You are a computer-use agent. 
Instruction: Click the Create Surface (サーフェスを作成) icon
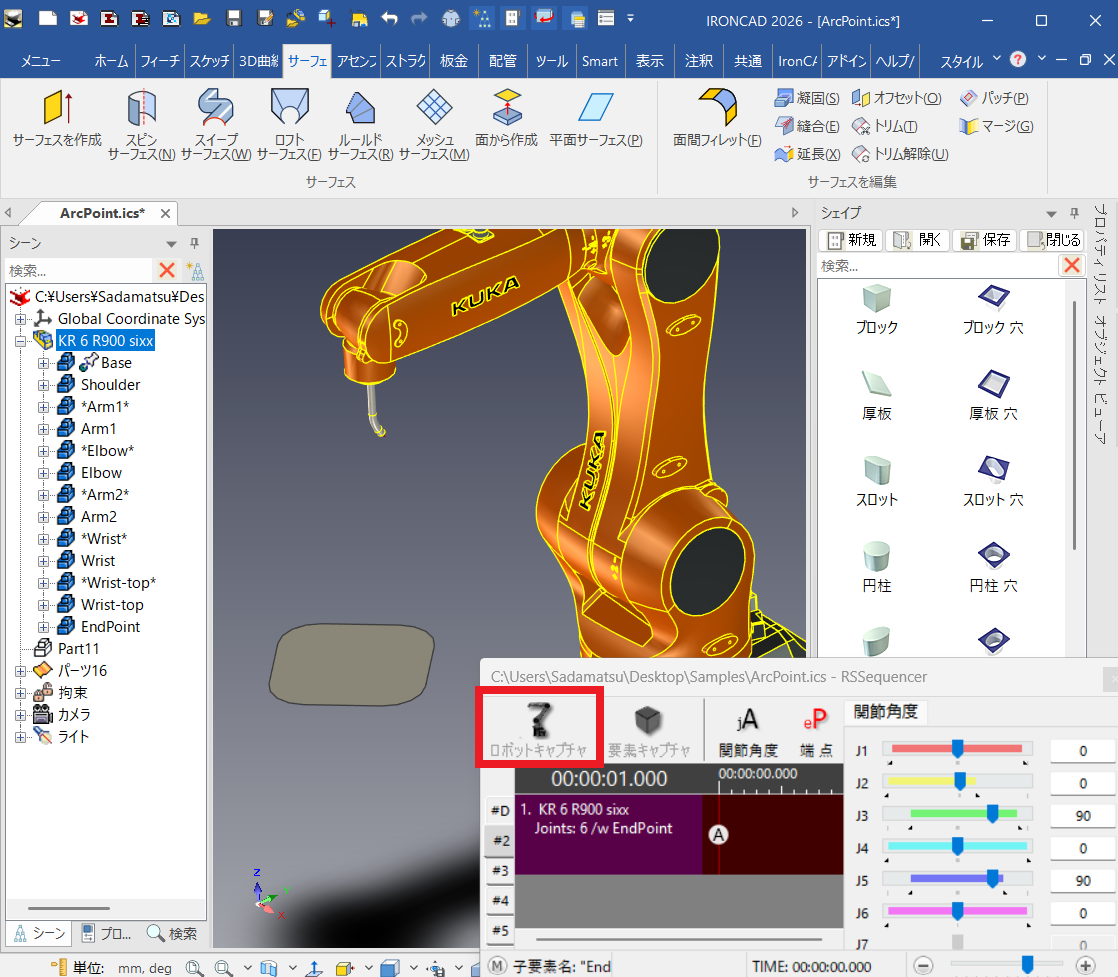(x=57, y=118)
